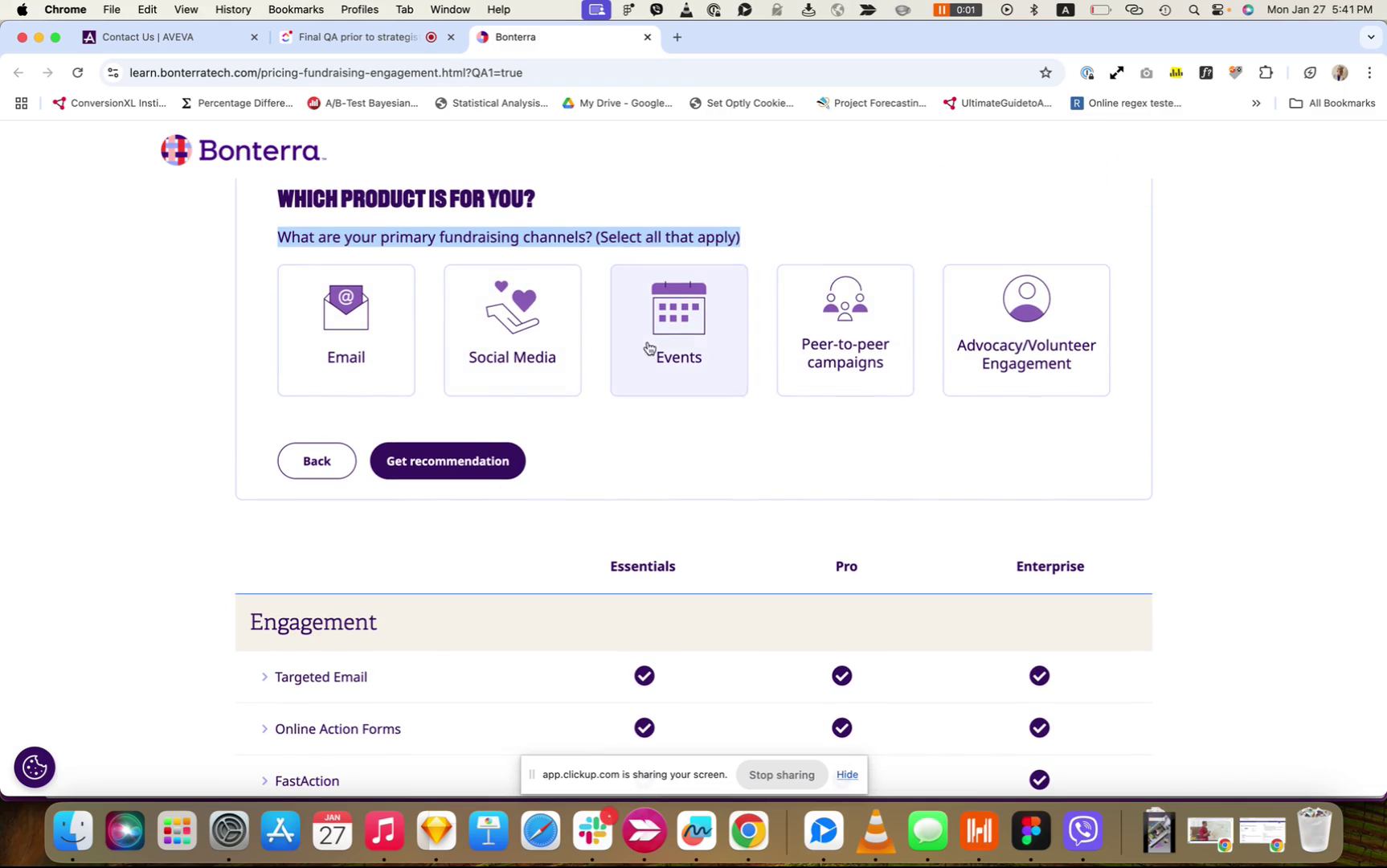The width and height of the screenshot is (1387, 868).
Task: Open the Online regex tester bookmark
Action: [1126, 103]
